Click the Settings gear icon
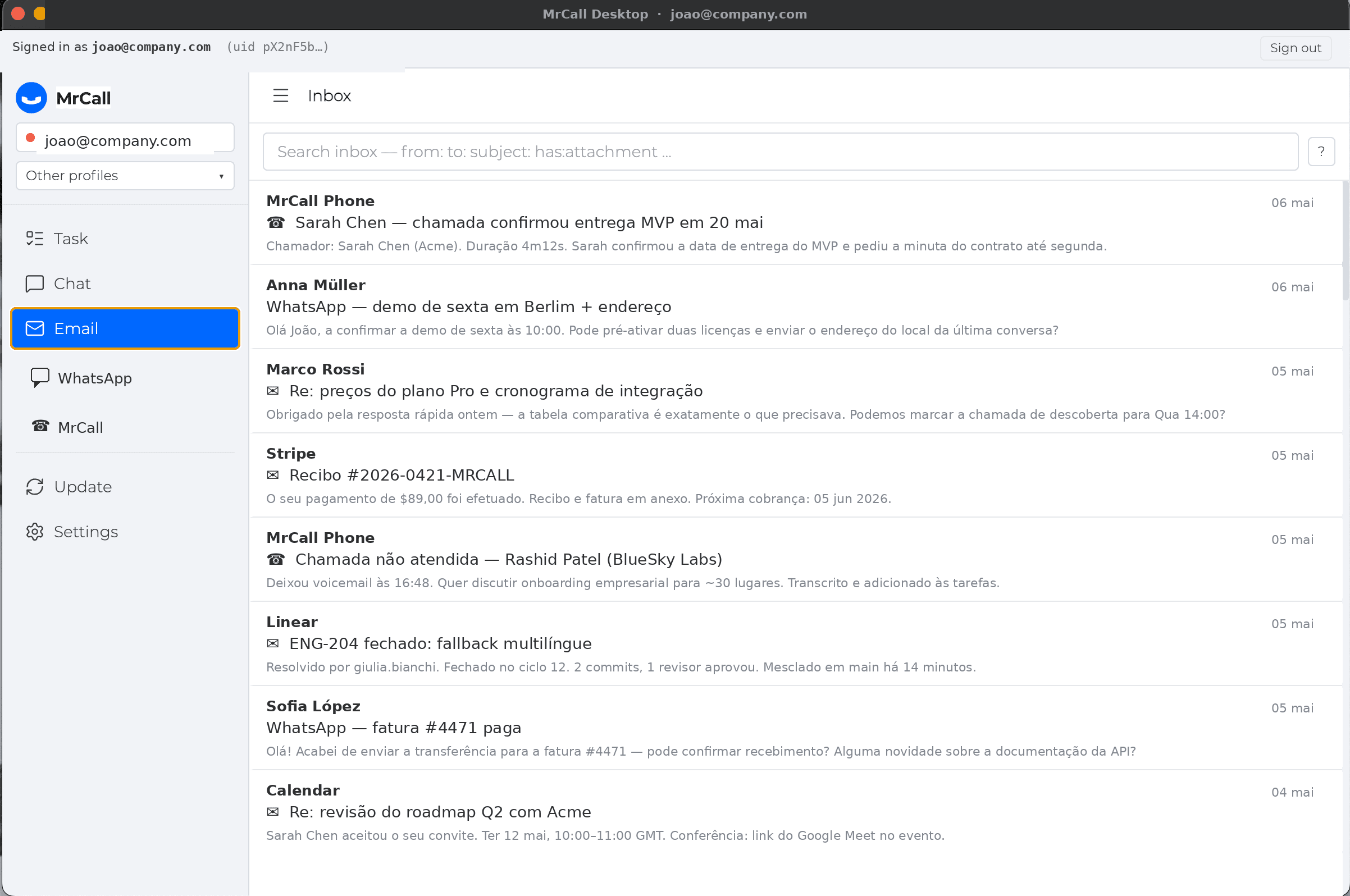The height and width of the screenshot is (896, 1350). [35, 532]
